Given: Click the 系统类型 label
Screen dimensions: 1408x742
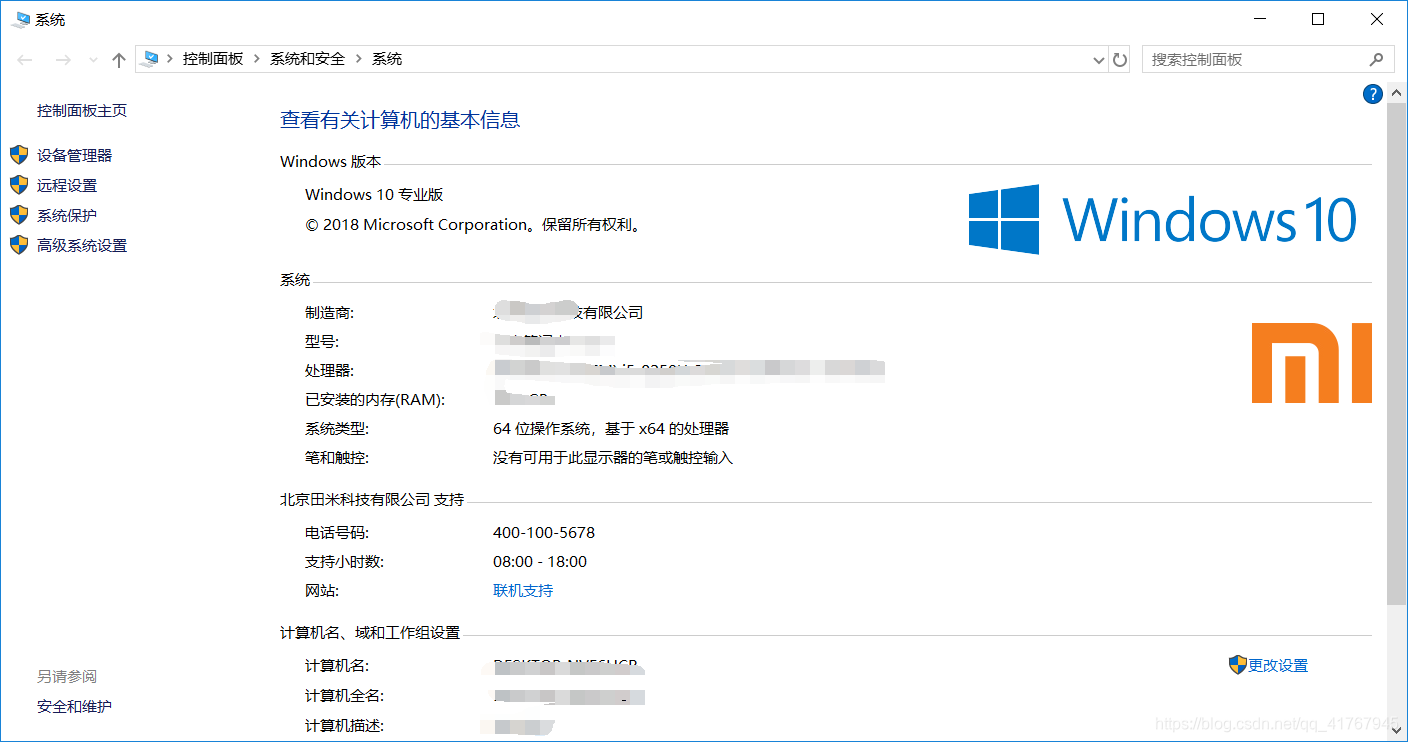Looking at the screenshot, I should (337, 429).
